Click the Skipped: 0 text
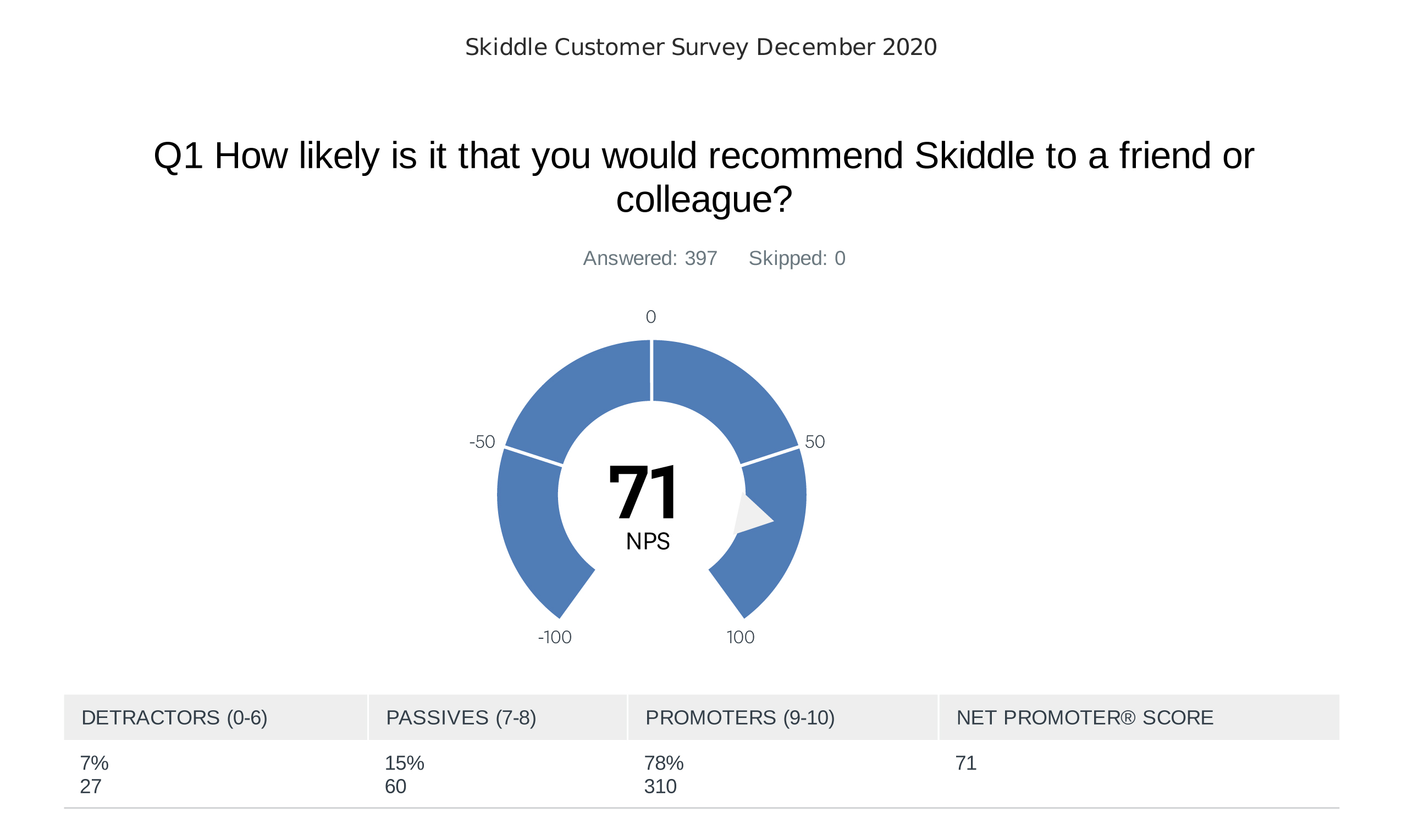The width and height of the screenshot is (1402, 840). click(x=797, y=258)
